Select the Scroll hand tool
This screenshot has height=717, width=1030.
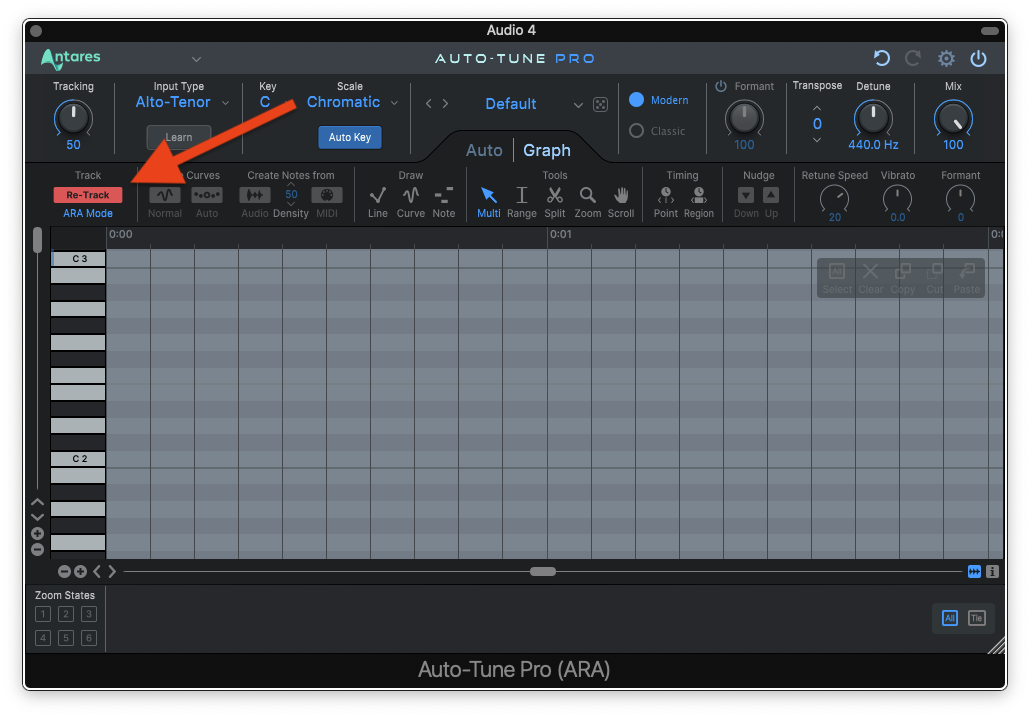[621, 195]
